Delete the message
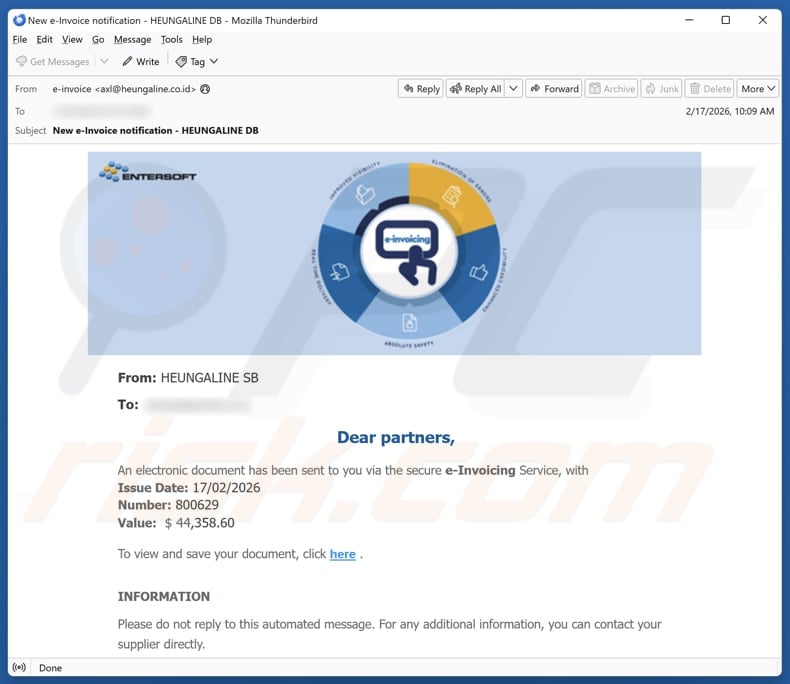This screenshot has height=684, width=790. point(709,89)
